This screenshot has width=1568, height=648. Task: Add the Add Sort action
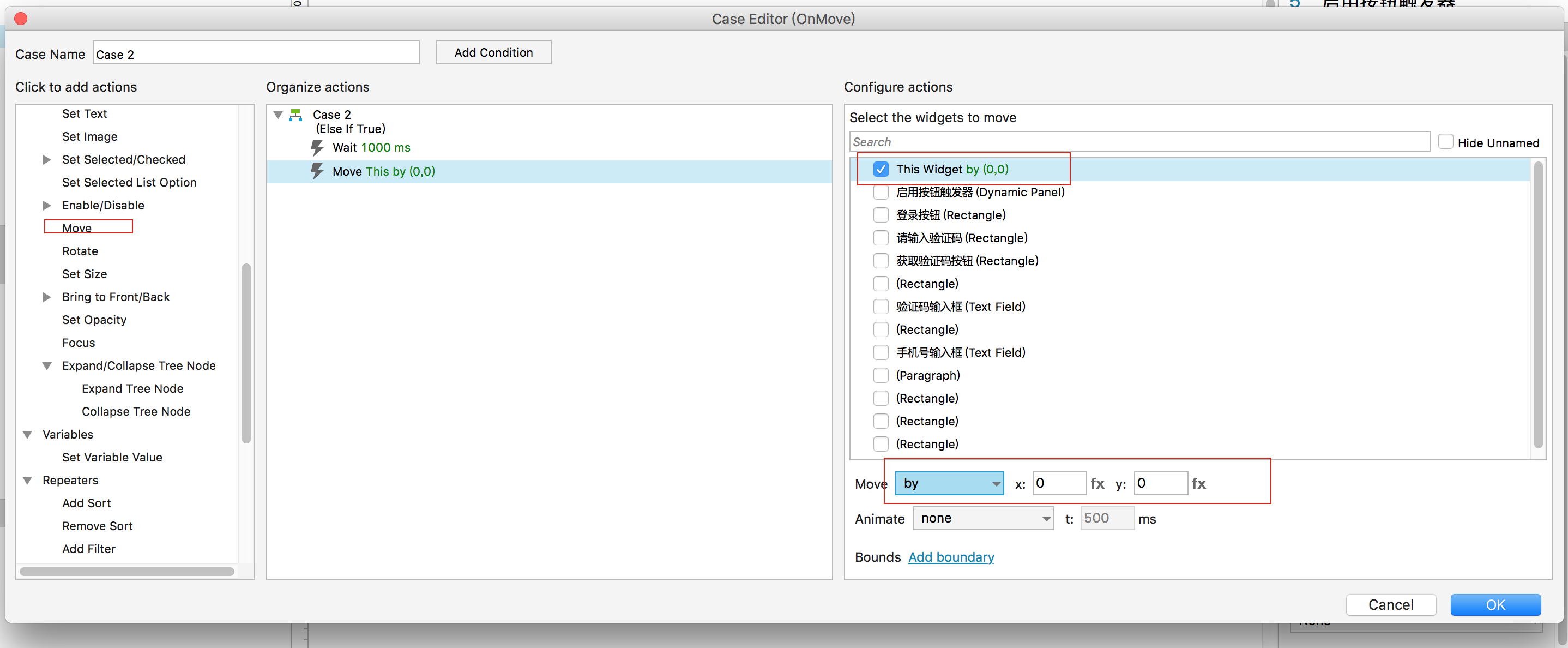coord(87,503)
